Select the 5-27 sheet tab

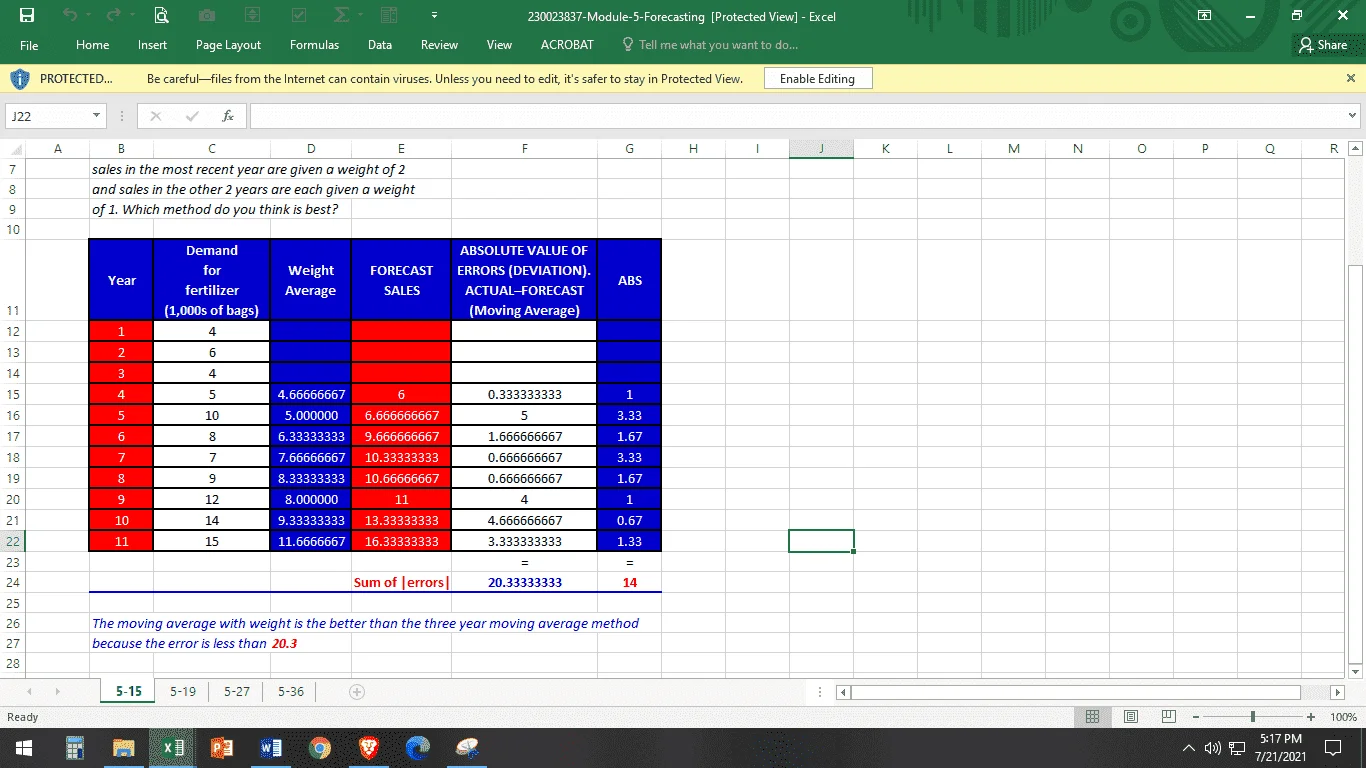pos(237,691)
